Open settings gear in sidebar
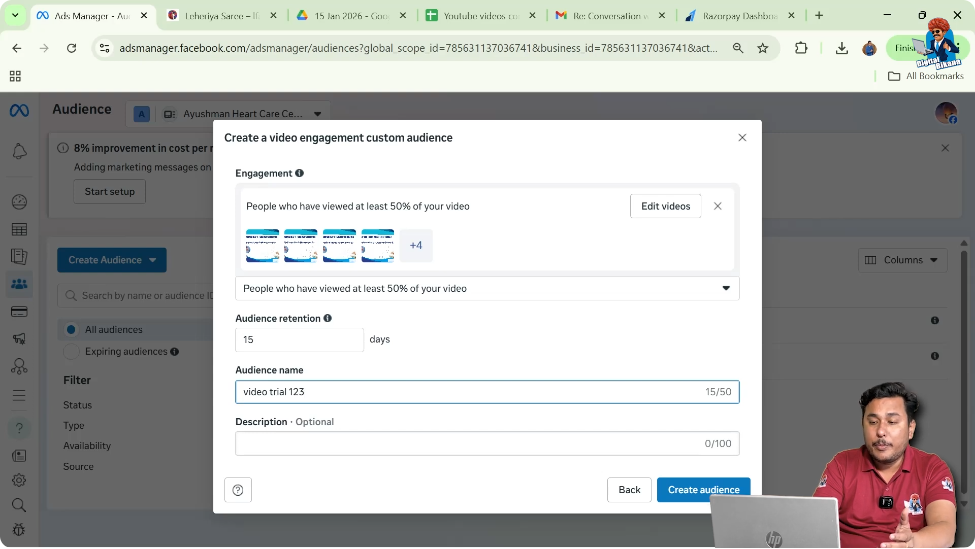 [19, 481]
